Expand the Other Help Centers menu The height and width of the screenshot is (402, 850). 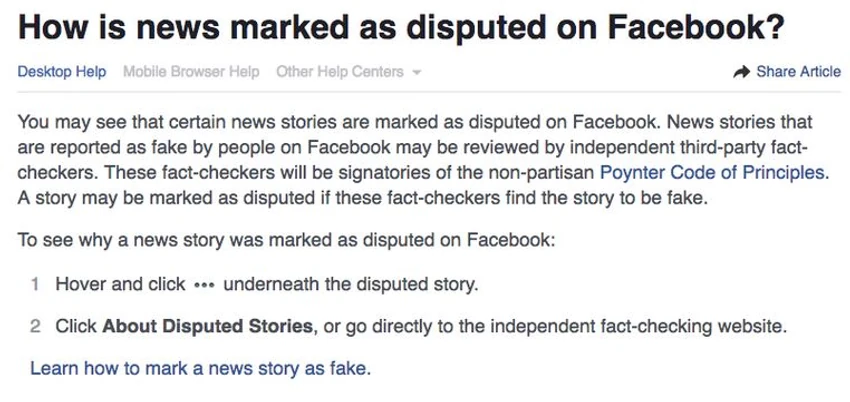click(x=349, y=72)
